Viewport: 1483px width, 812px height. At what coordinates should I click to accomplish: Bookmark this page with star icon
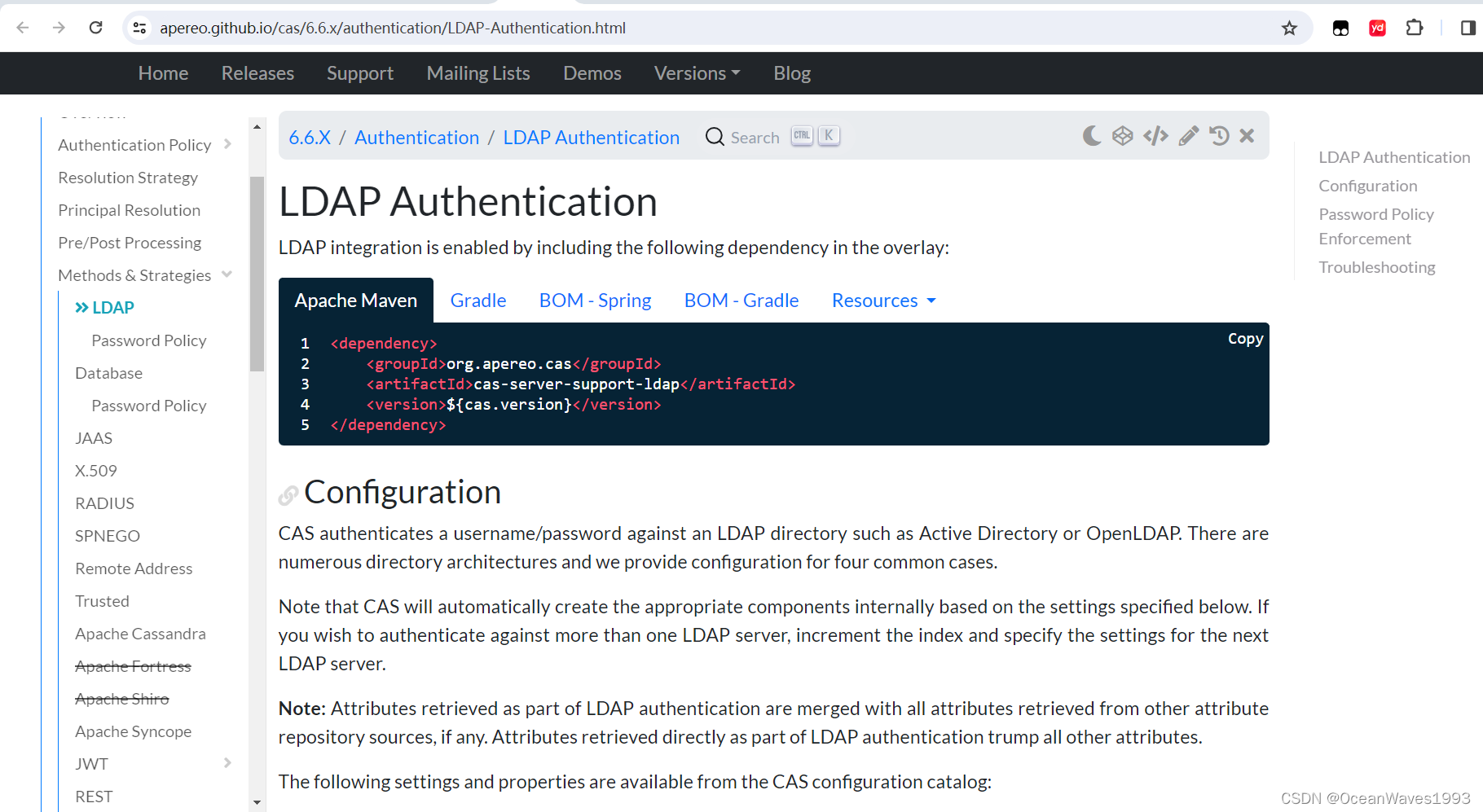[x=1289, y=29]
